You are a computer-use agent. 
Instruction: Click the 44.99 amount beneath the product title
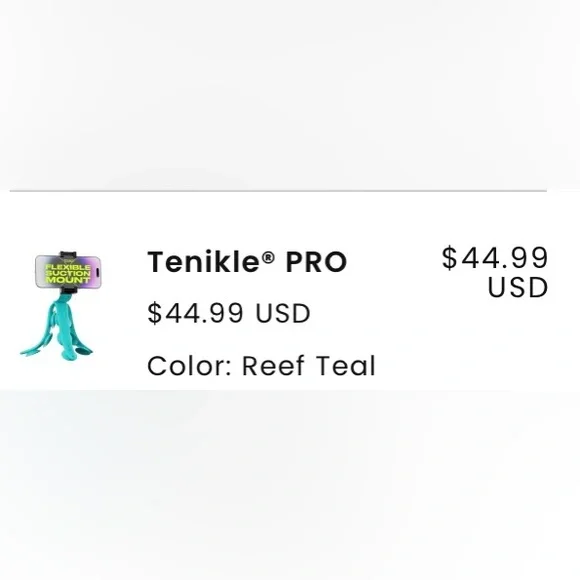coord(205,313)
